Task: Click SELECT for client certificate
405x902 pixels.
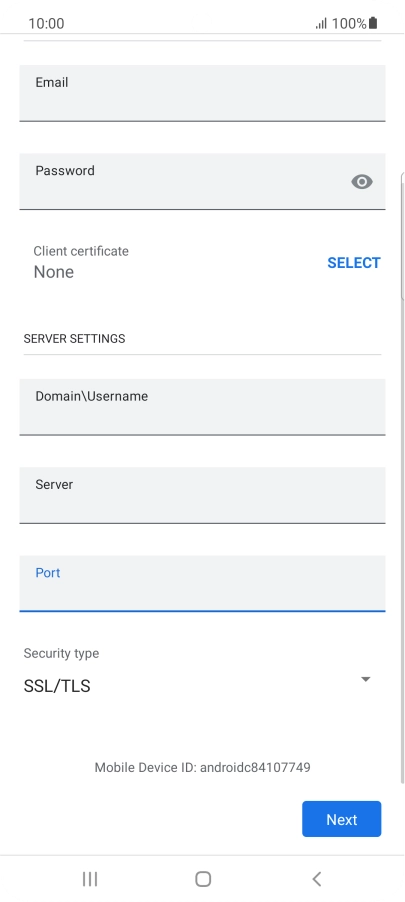Action: coord(354,263)
